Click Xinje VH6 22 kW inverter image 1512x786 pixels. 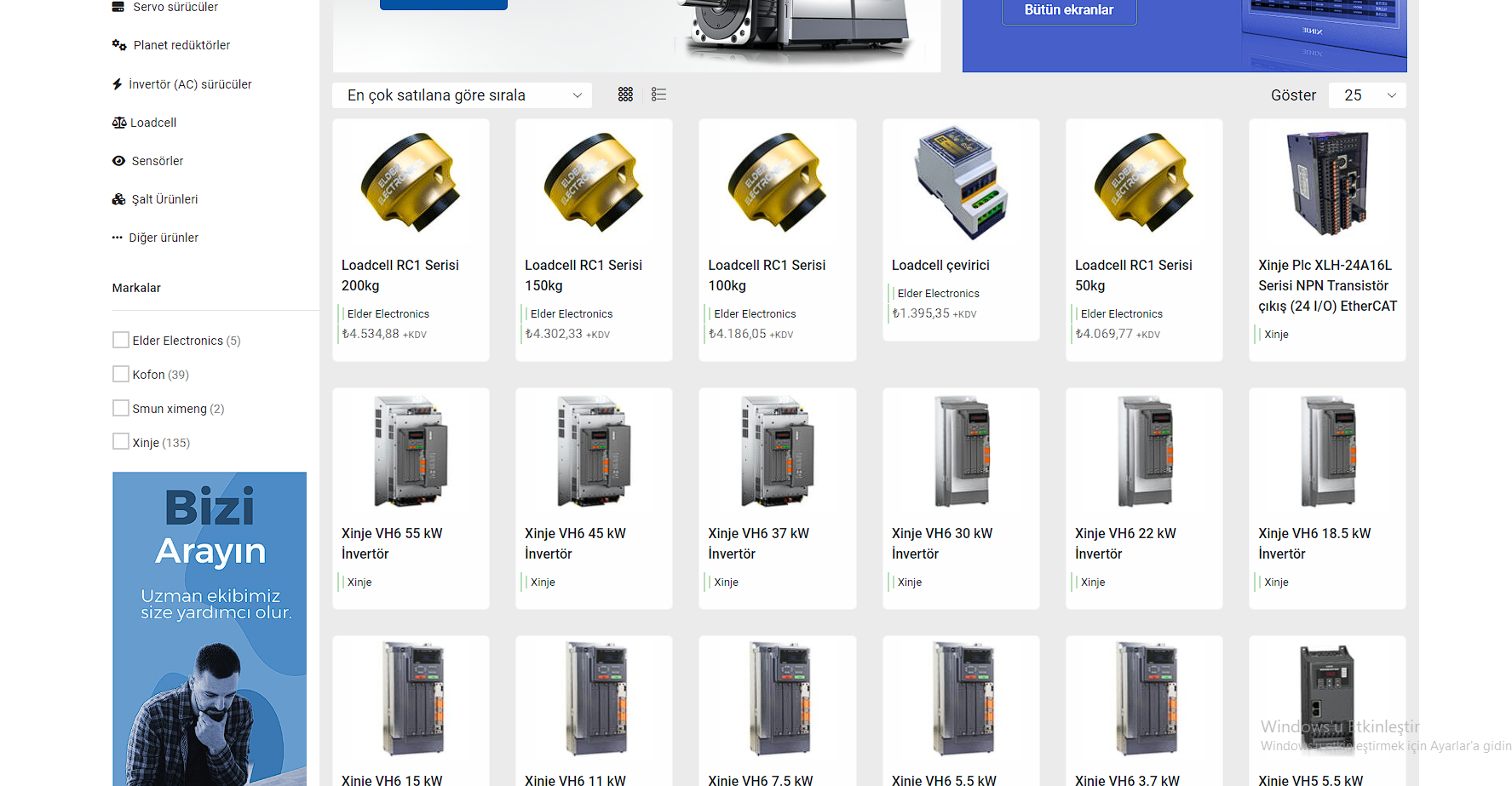(1144, 451)
